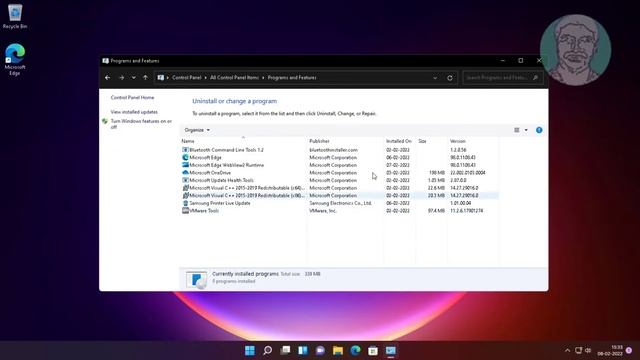Open View installed updates link
This screenshot has width=640, height=360.
pos(134,112)
